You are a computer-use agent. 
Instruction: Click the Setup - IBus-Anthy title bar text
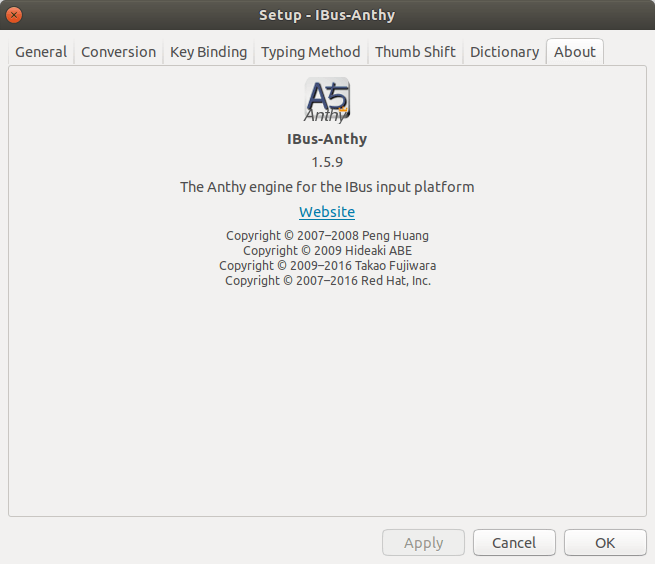pyautogui.click(x=327, y=15)
